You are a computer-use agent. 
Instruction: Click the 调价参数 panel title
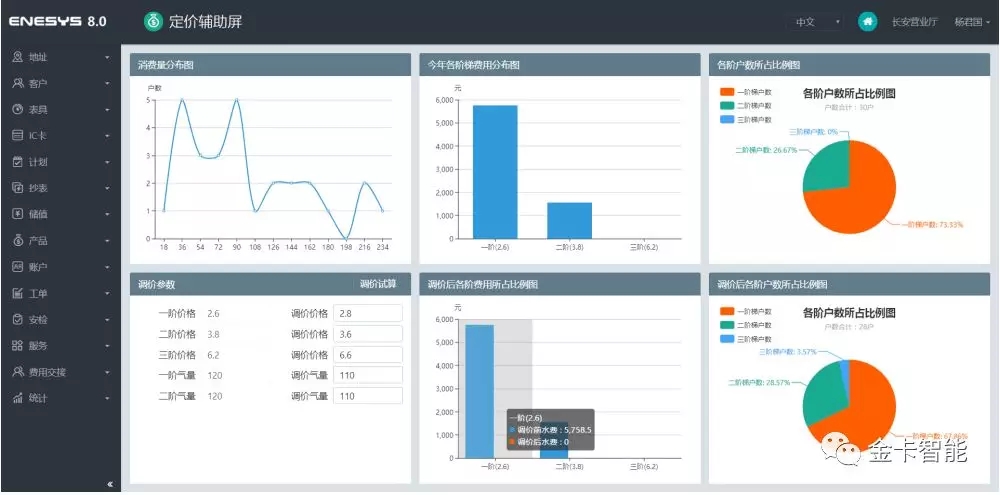156,284
